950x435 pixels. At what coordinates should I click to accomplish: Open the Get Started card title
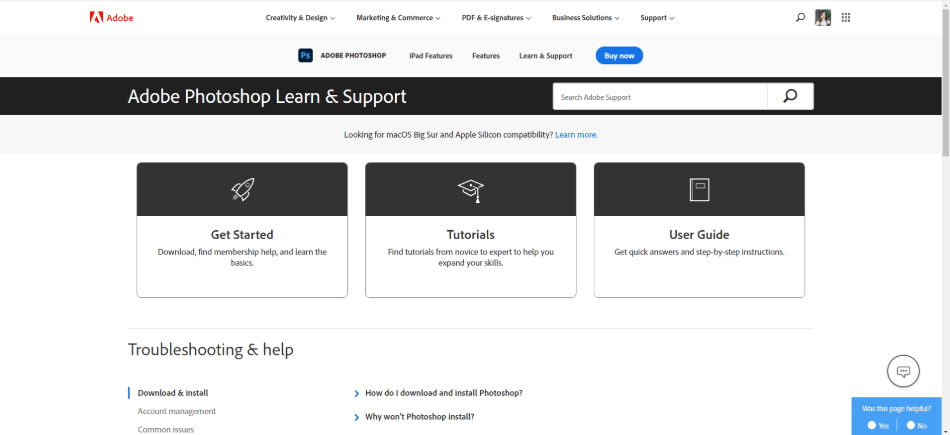(x=242, y=234)
